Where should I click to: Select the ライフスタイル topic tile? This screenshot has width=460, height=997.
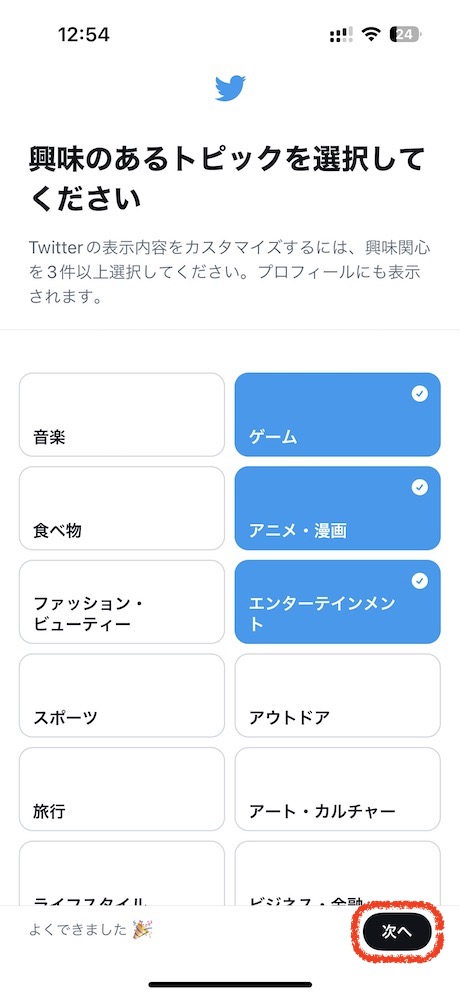tap(122, 873)
